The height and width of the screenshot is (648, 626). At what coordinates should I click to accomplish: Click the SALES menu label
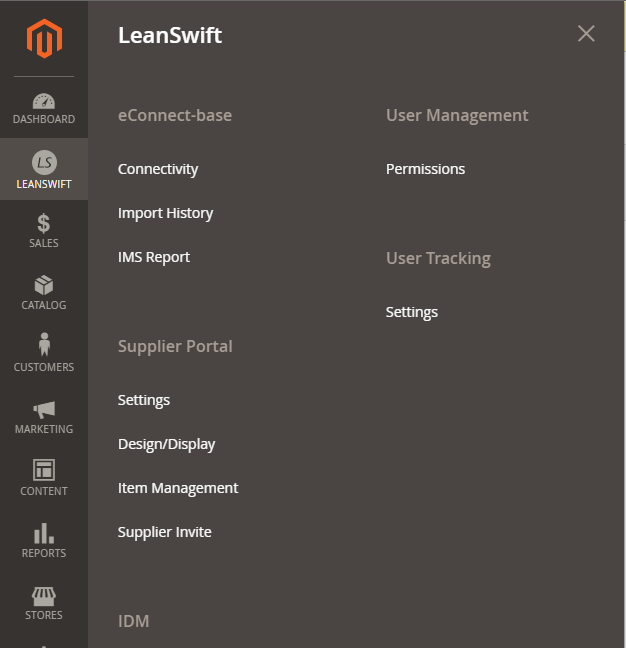click(44, 243)
